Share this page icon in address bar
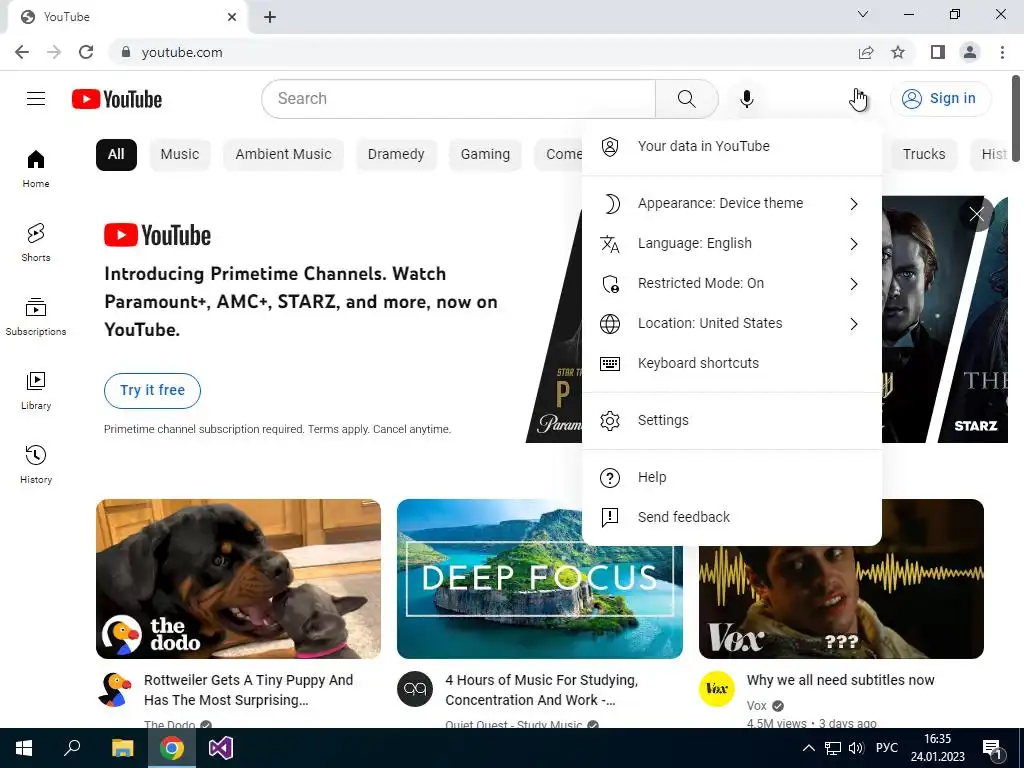 pos(866,52)
